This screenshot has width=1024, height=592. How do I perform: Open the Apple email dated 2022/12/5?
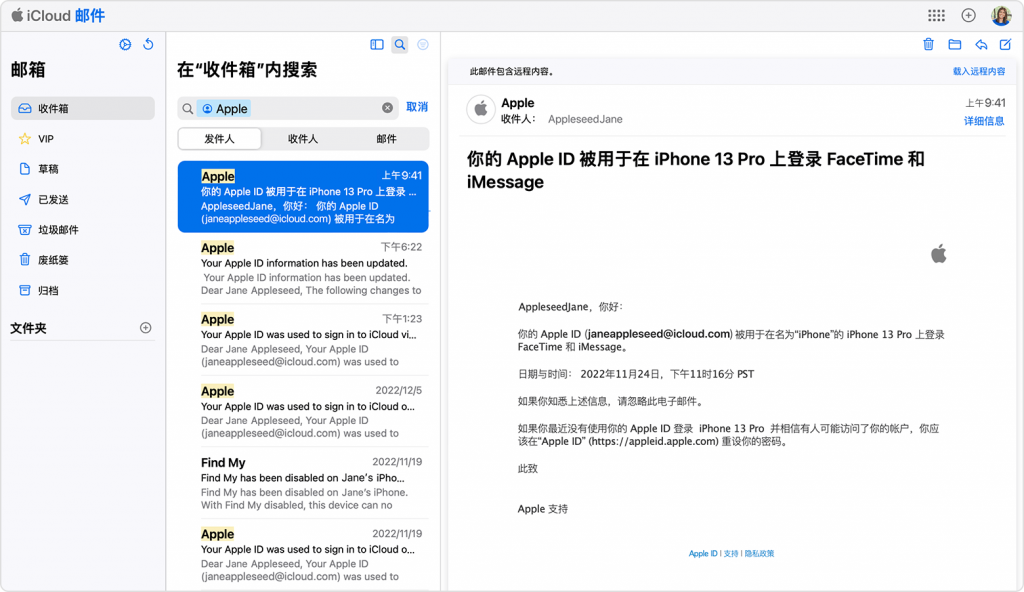tap(303, 412)
